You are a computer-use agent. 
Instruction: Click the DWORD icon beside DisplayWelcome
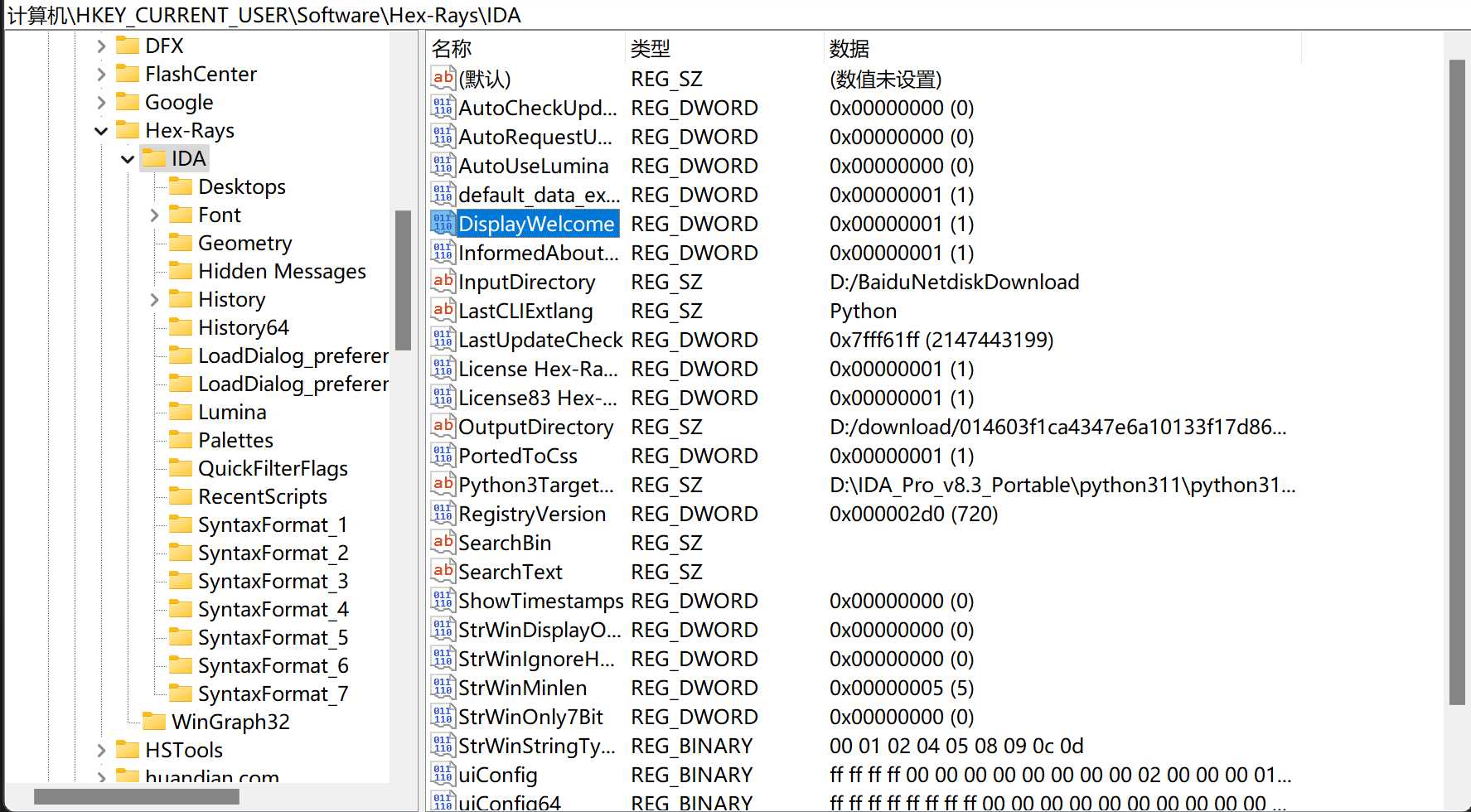point(443,223)
